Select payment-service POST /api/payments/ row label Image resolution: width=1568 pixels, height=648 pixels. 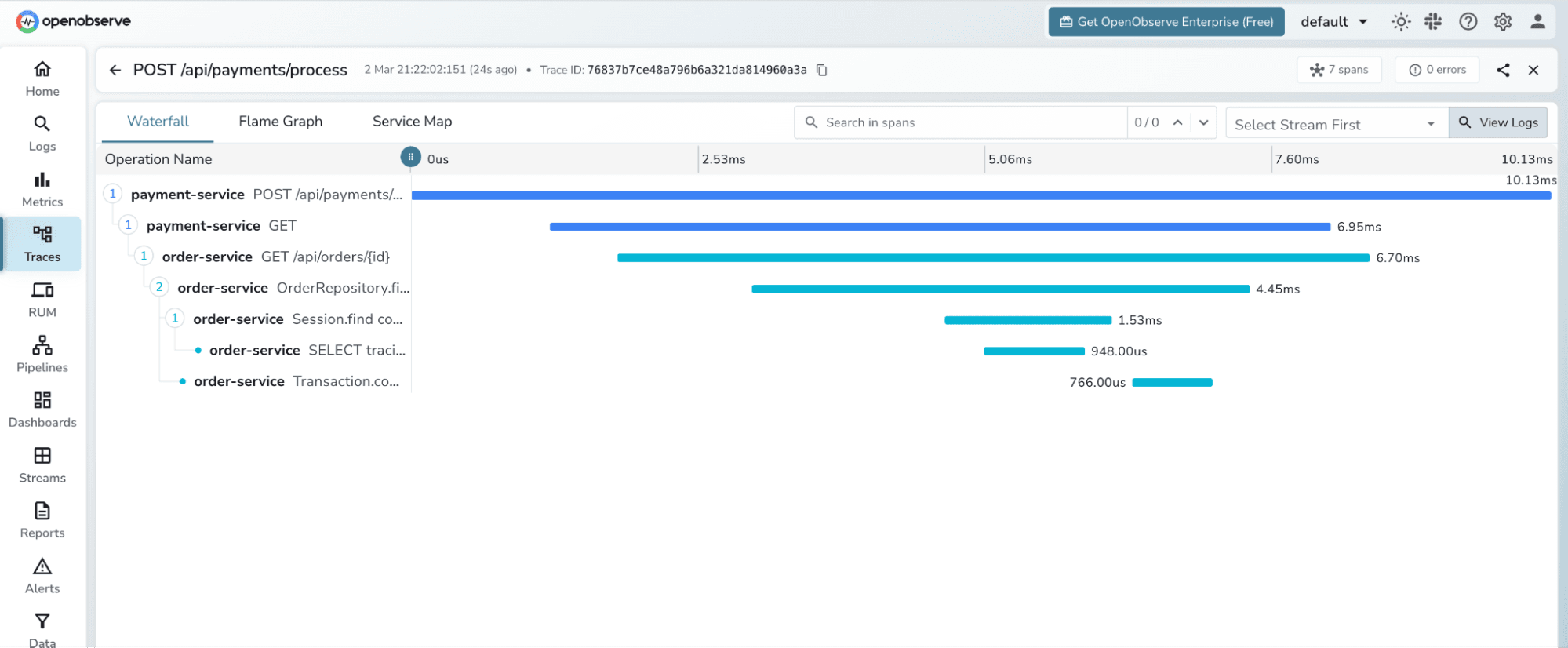[x=267, y=195]
